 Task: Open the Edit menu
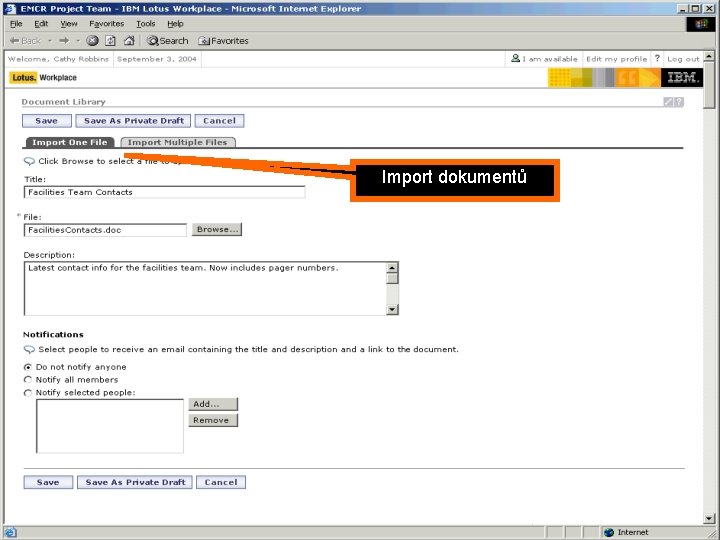pos(41,23)
